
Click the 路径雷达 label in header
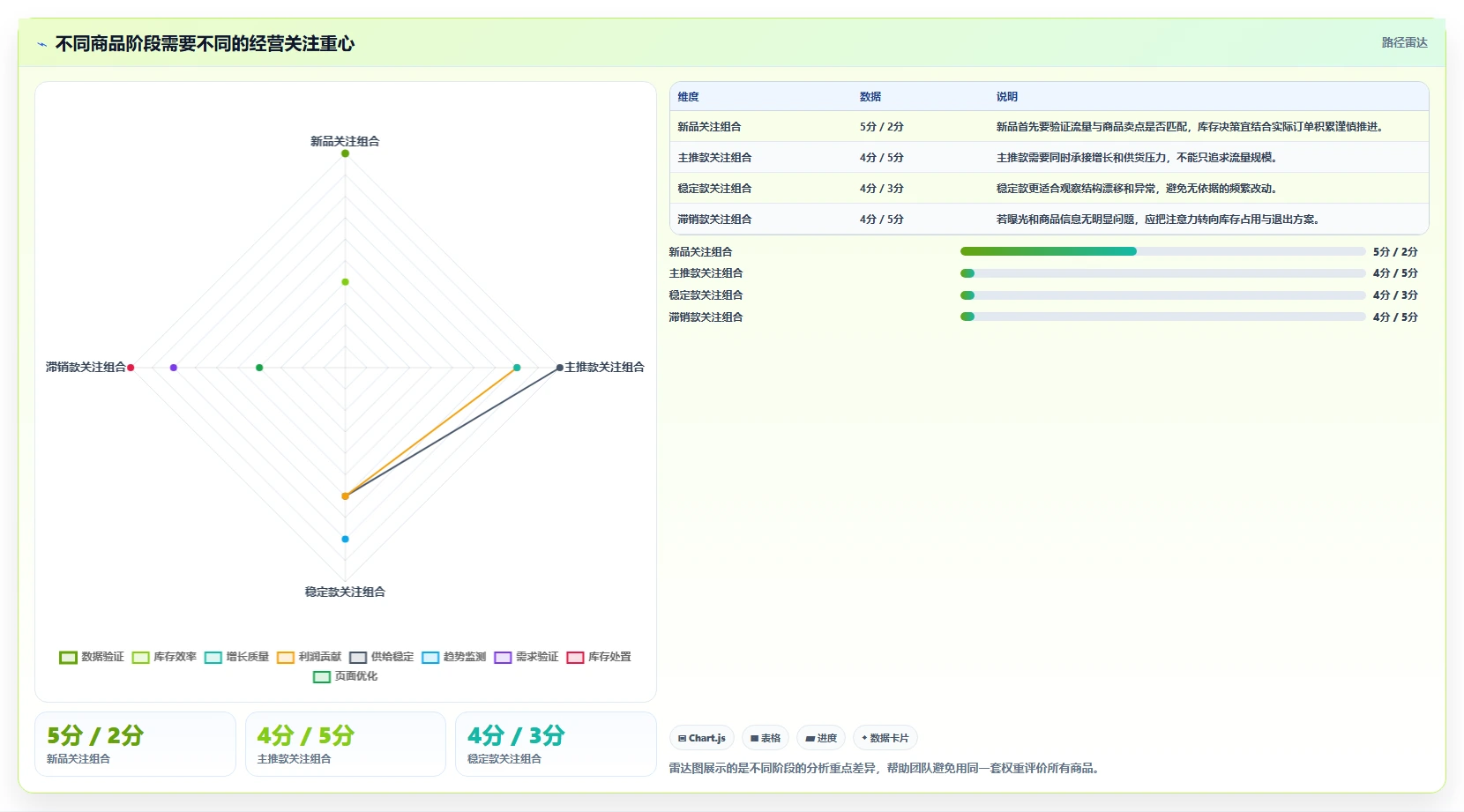[x=1404, y=42]
